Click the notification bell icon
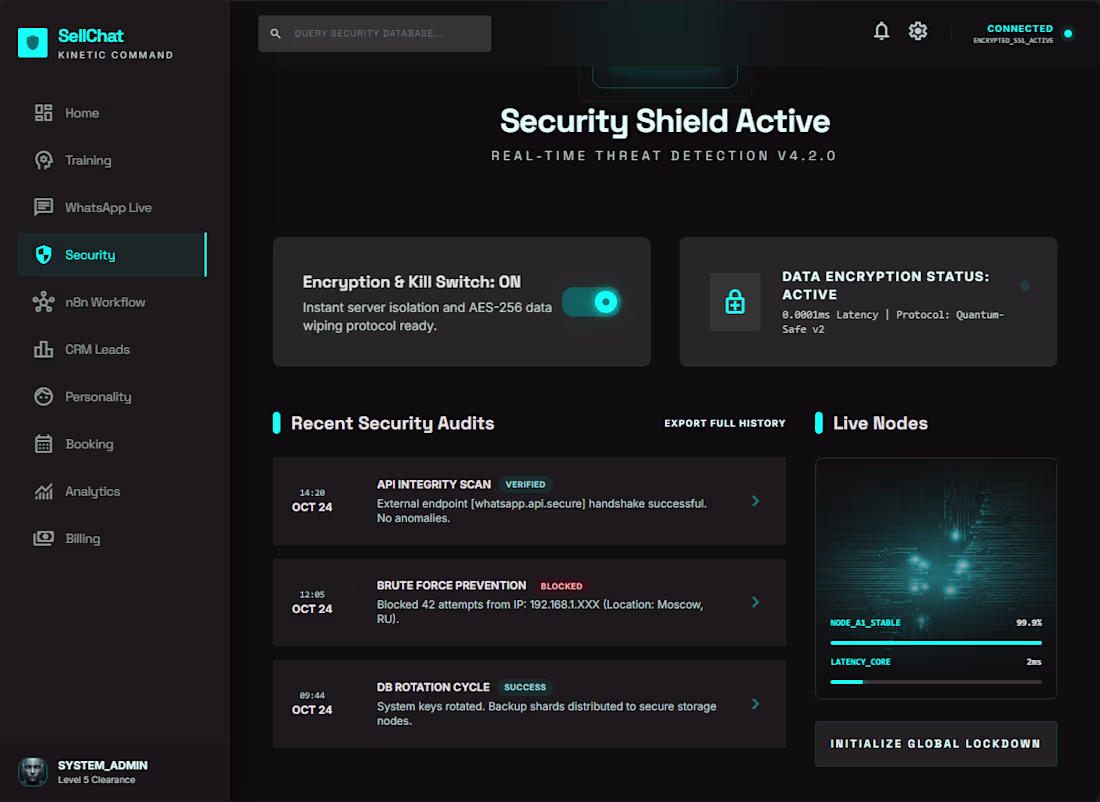Screen dimensions: 1100x802 881,32
